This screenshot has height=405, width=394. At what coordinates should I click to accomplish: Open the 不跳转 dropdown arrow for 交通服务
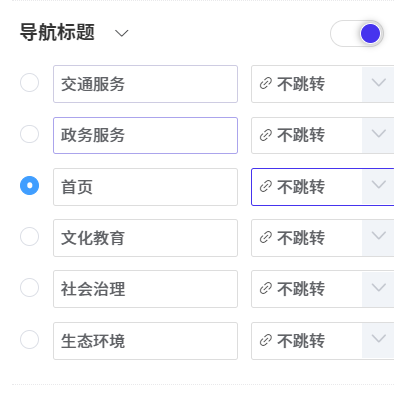(378, 83)
